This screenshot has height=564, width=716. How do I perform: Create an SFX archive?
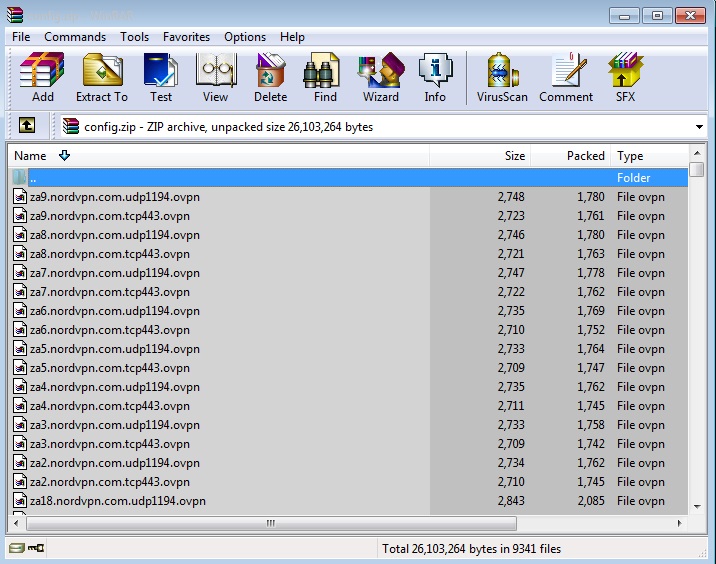pyautogui.click(x=625, y=77)
